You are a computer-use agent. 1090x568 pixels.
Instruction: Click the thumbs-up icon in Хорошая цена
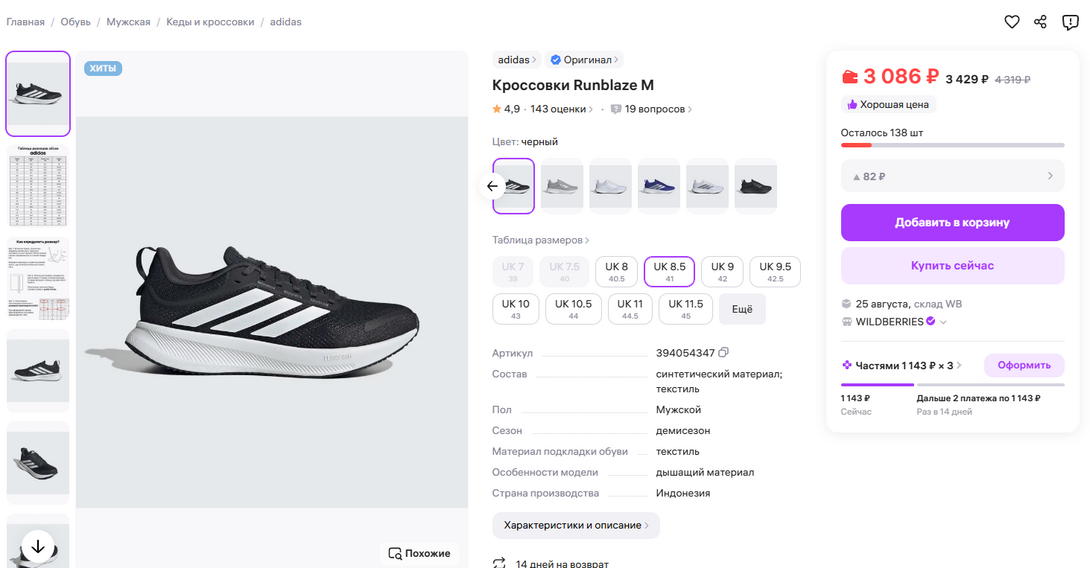pyautogui.click(x=852, y=104)
